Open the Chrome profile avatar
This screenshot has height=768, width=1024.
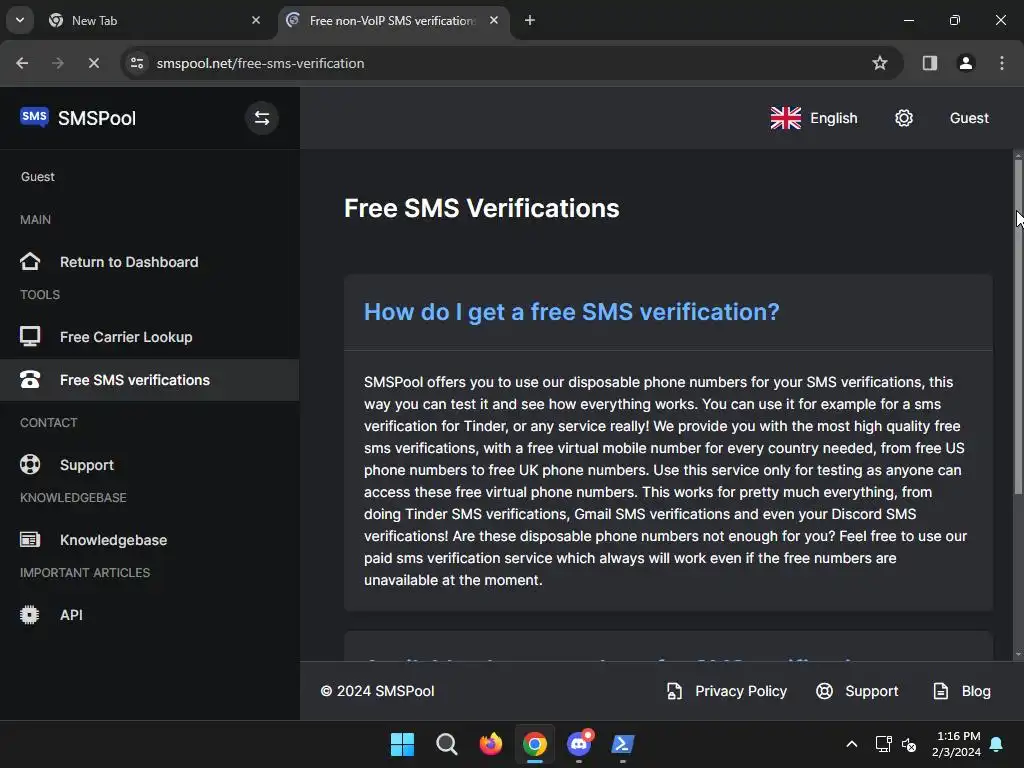966,63
